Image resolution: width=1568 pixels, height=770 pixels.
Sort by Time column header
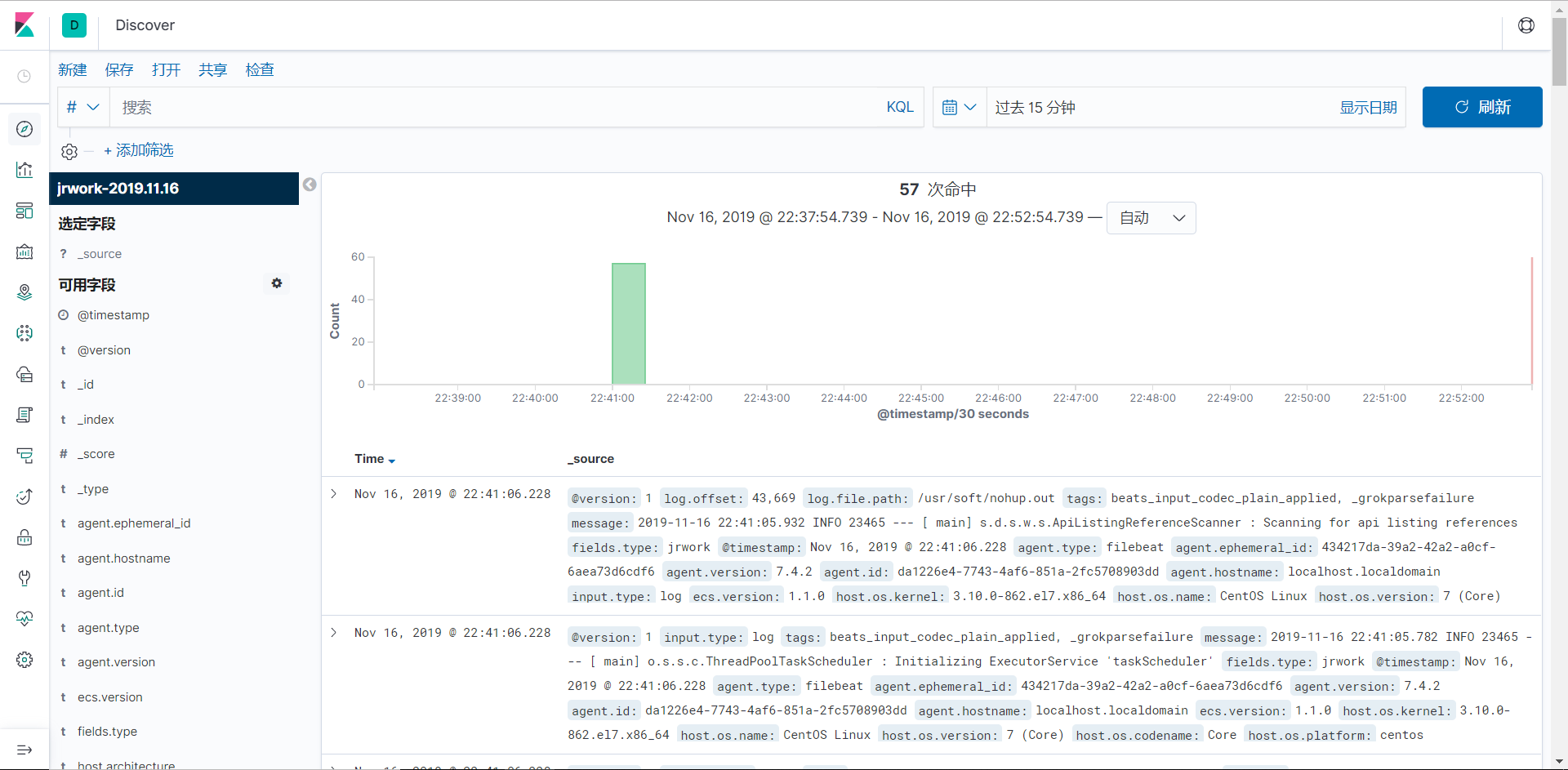pyautogui.click(x=375, y=459)
